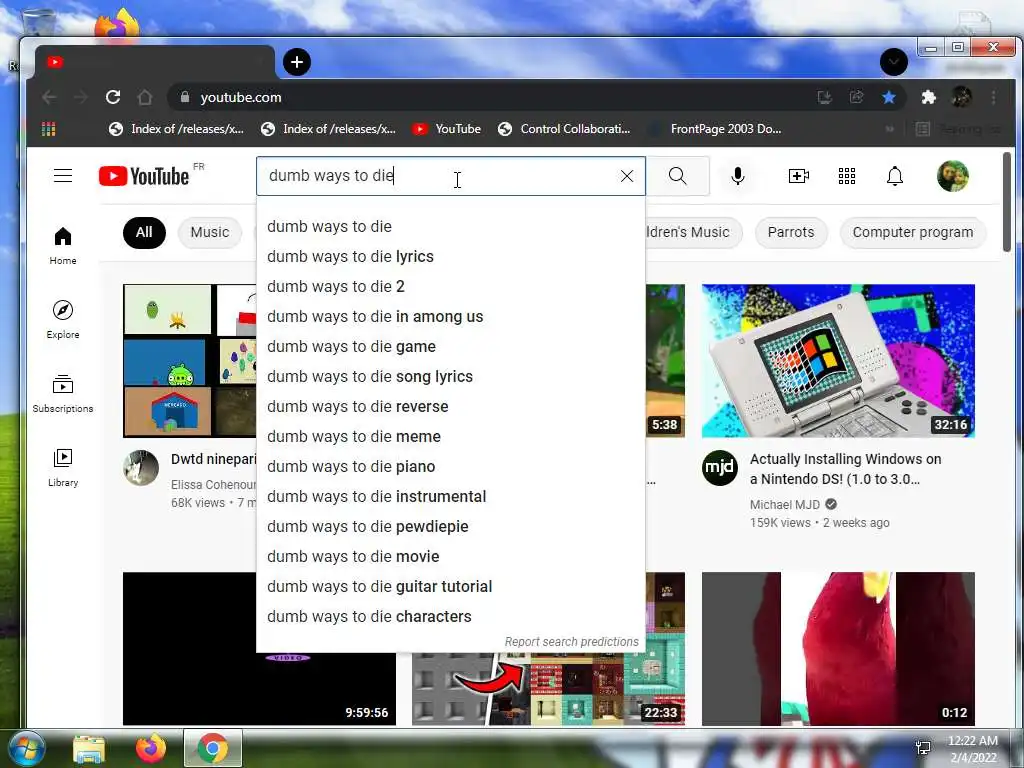
Task: Go to the browser home page
Action: [144, 97]
